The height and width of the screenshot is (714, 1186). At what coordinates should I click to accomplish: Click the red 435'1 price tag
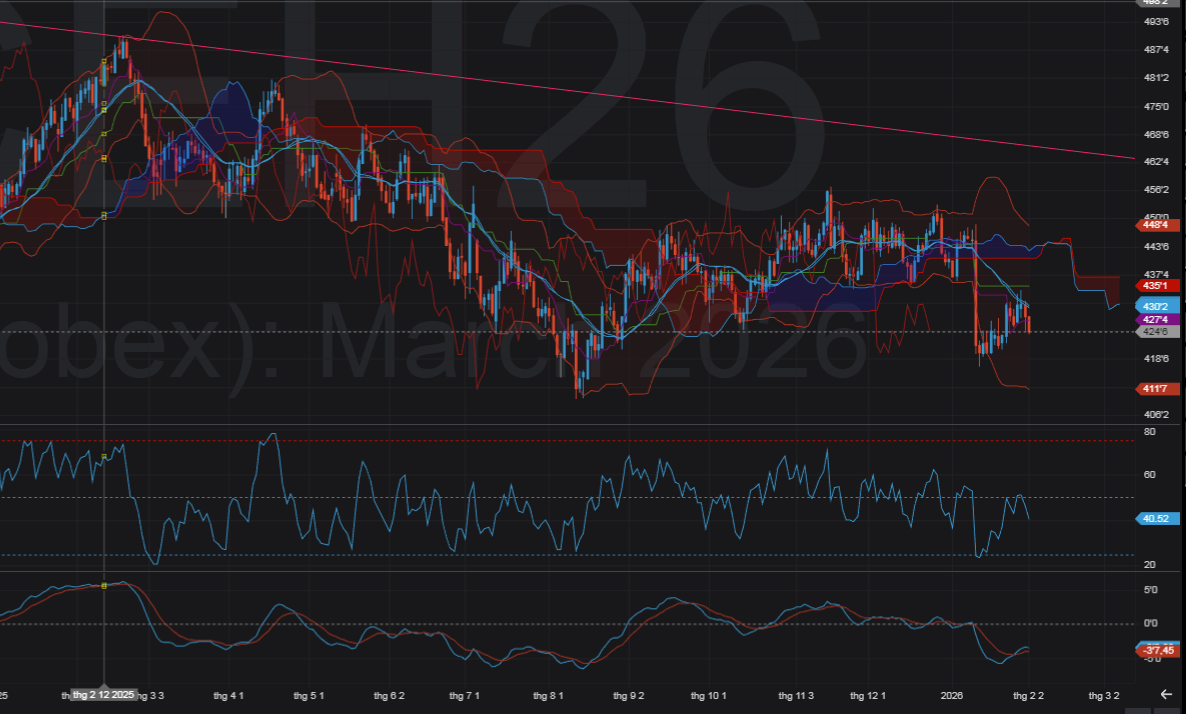click(x=1158, y=285)
